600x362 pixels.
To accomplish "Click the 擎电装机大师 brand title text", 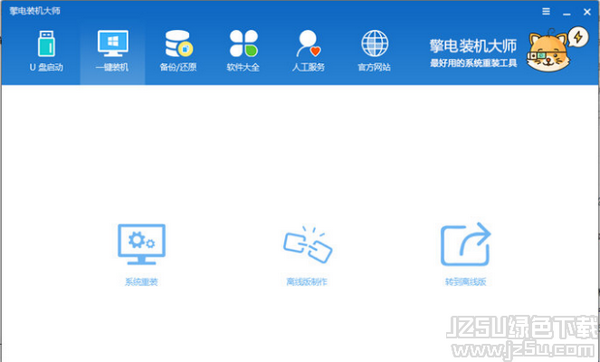I will click(473, 46).
